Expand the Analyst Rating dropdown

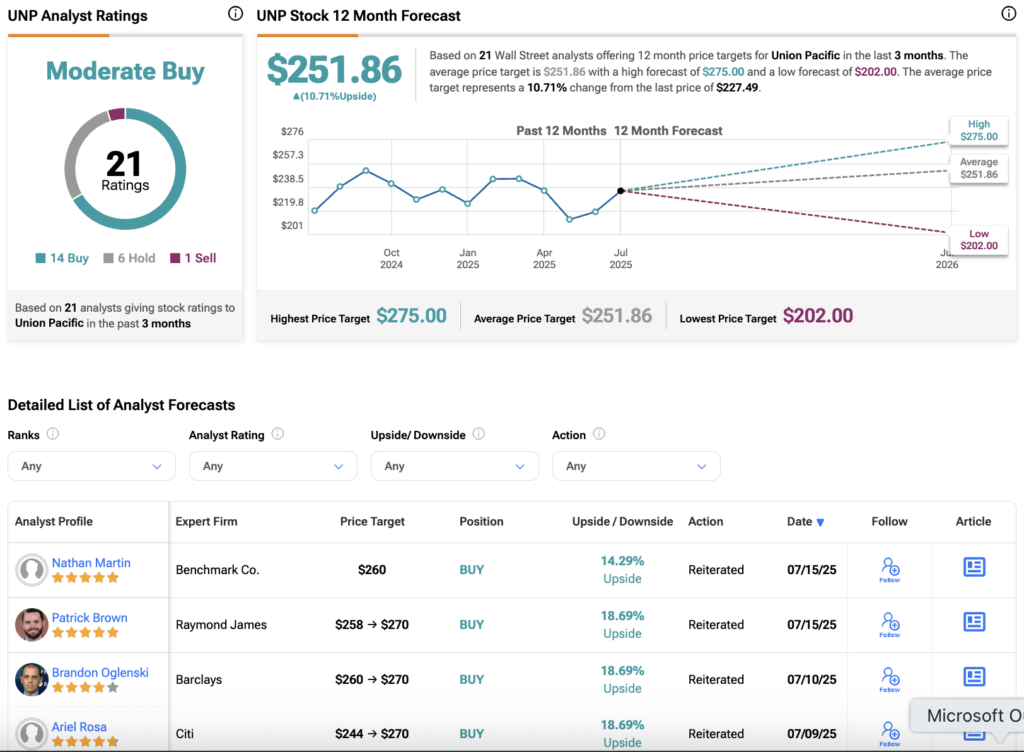[x=273, y=466]
